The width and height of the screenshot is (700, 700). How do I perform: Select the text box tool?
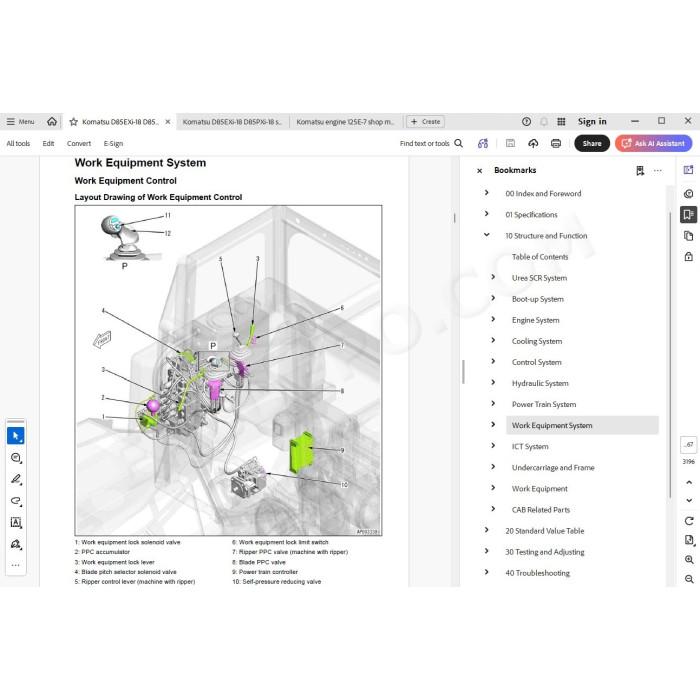coord(16,522)
